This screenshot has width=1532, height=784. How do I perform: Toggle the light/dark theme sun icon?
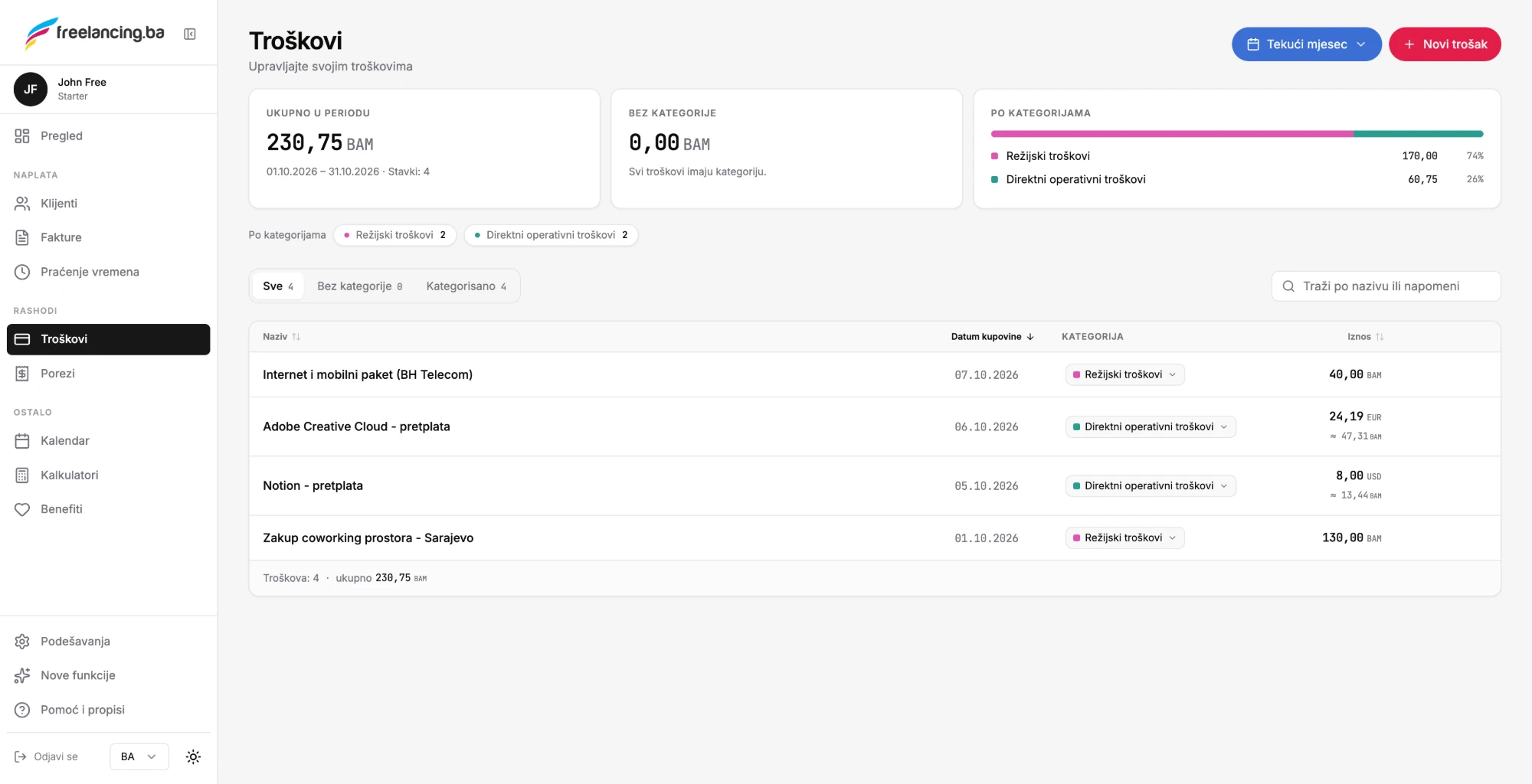[193, 756]
